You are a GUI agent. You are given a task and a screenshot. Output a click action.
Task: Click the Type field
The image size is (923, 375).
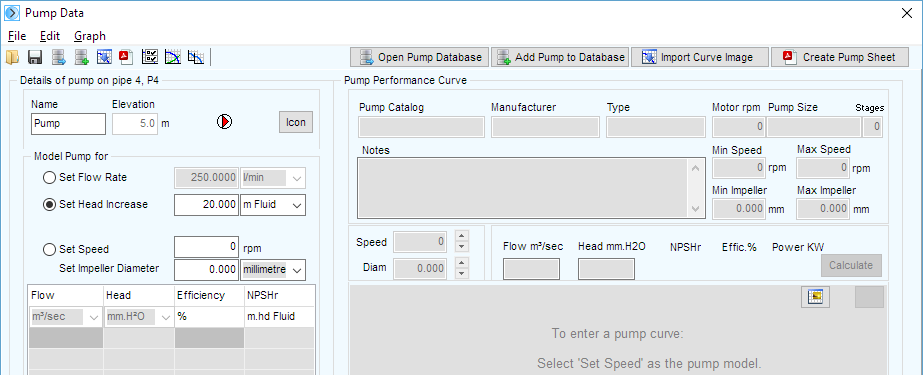pos(656,127)
